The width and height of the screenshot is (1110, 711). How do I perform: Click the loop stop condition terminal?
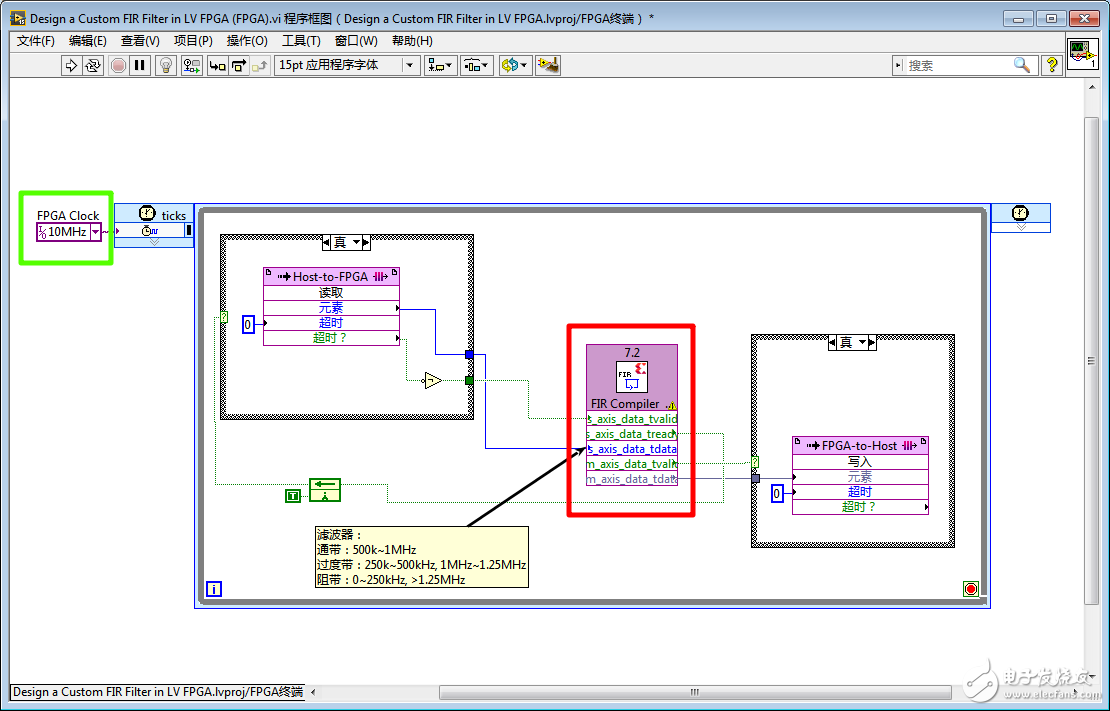[970, 589]
